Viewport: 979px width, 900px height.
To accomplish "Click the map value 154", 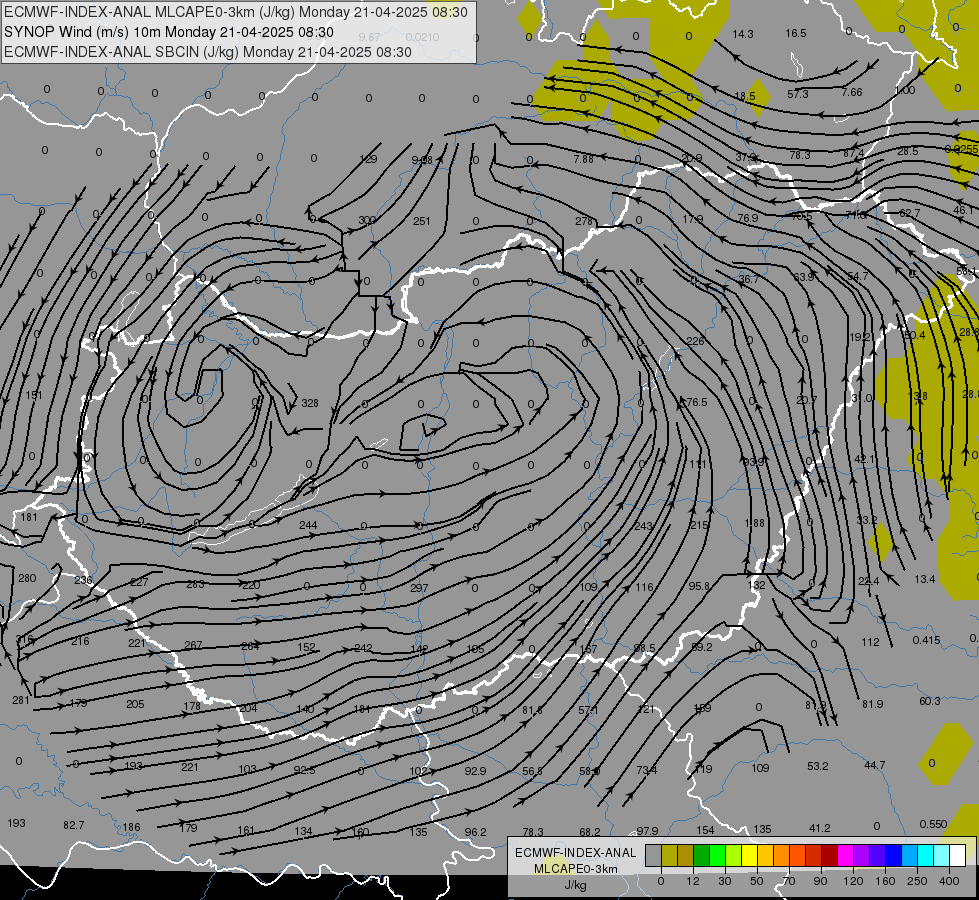I will click(x=705, y=829).
